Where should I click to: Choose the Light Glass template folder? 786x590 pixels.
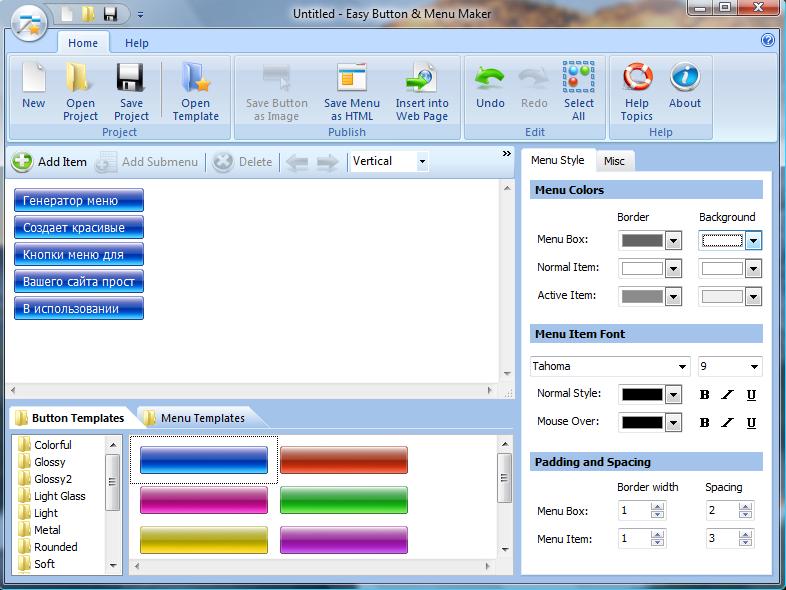pyautogui.click(x=52, y=496)
